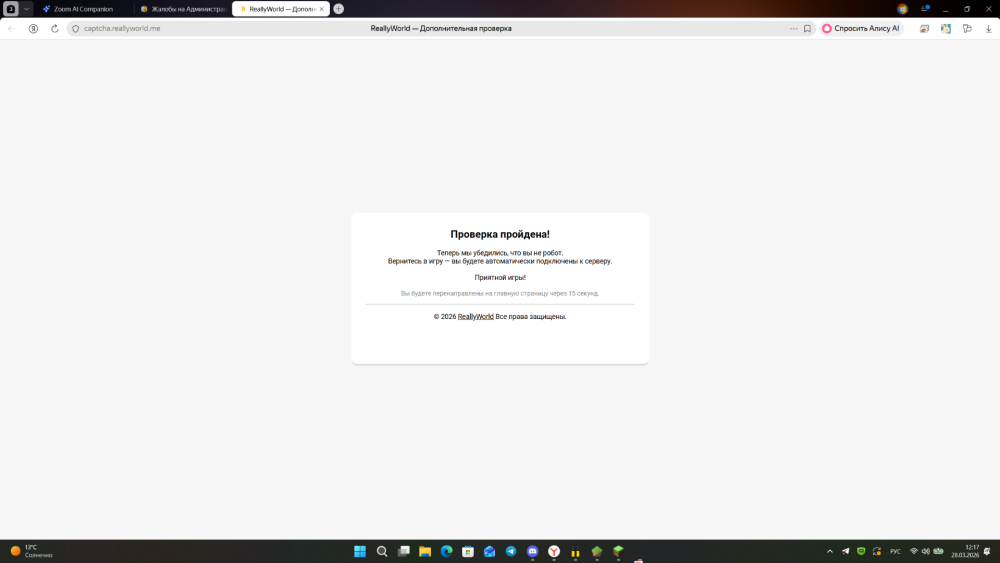
Task: Switch the РУС keyboard language
Action: [x=895, y=552]
